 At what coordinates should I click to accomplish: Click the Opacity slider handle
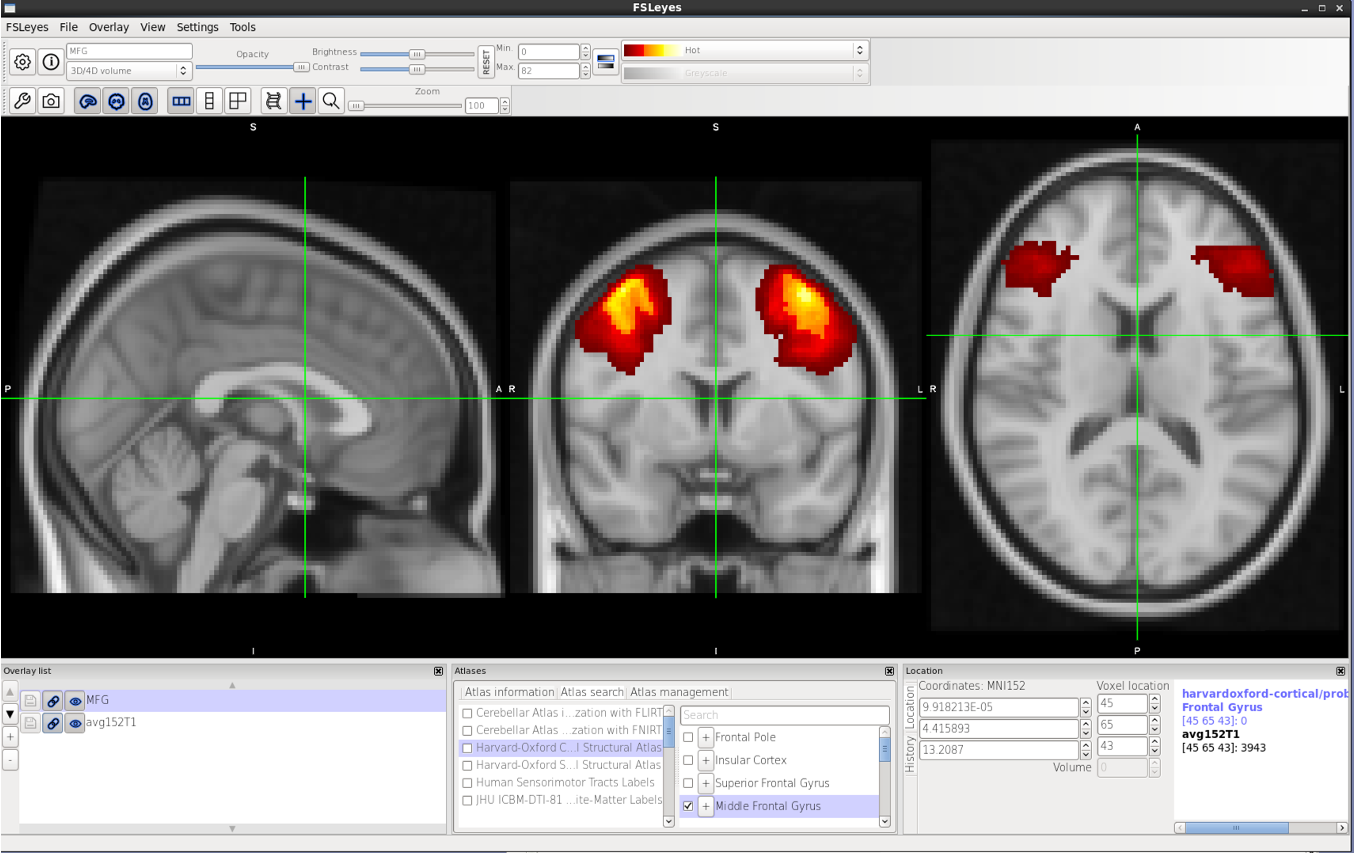click(301, 67)
